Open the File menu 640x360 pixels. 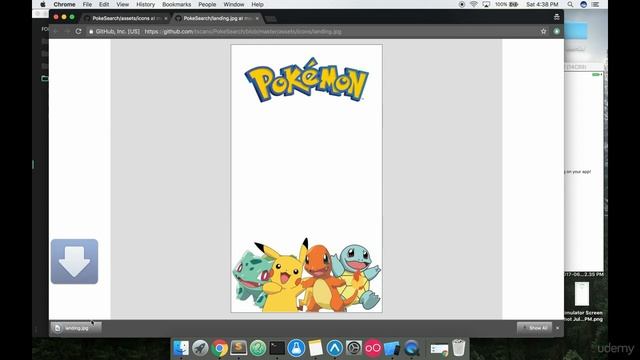tap(87, 4)
